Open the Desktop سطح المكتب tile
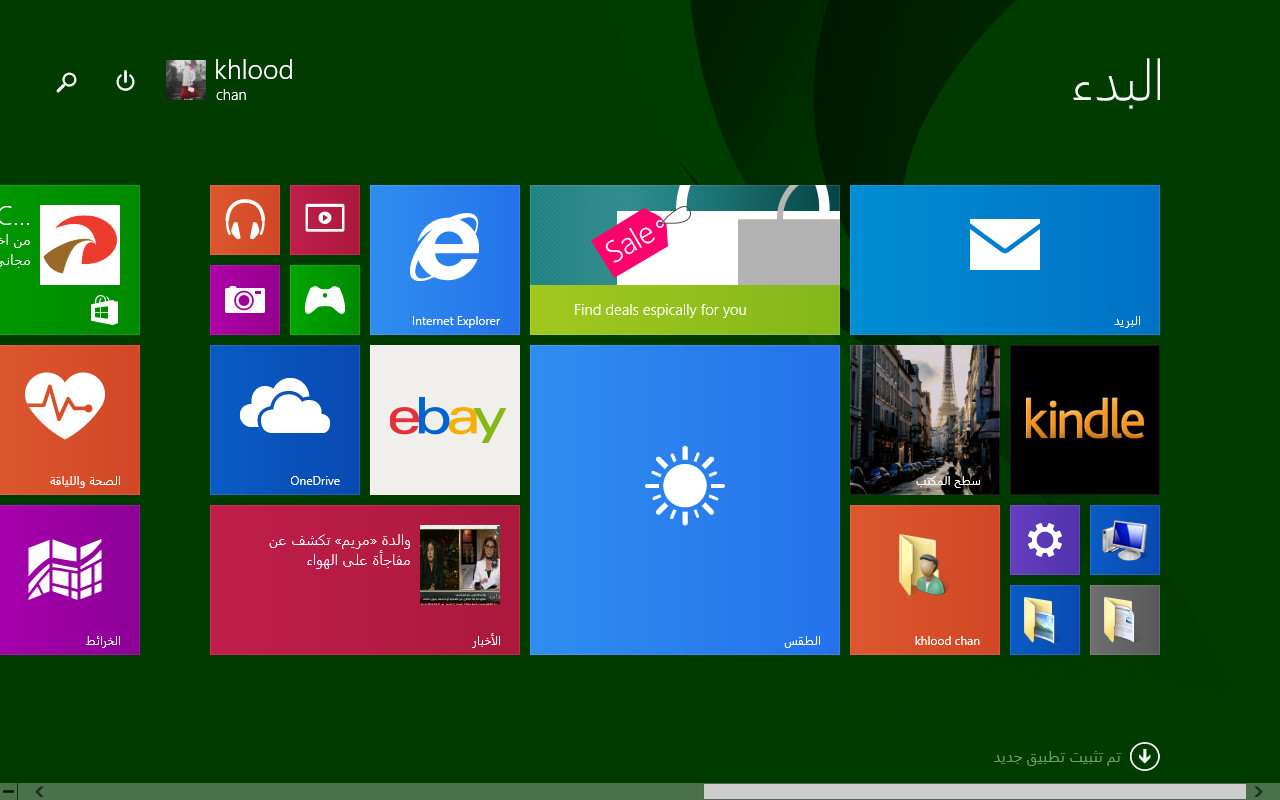1280x800 pixels. point(925,420)
